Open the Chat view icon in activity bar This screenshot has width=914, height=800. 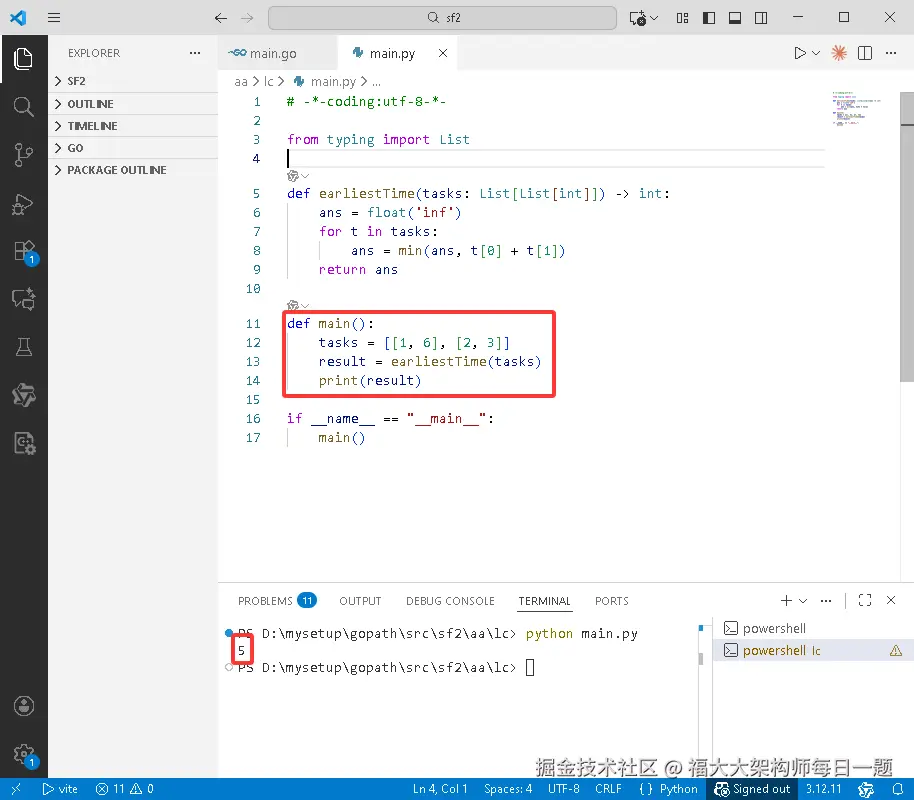coord(23,299)
